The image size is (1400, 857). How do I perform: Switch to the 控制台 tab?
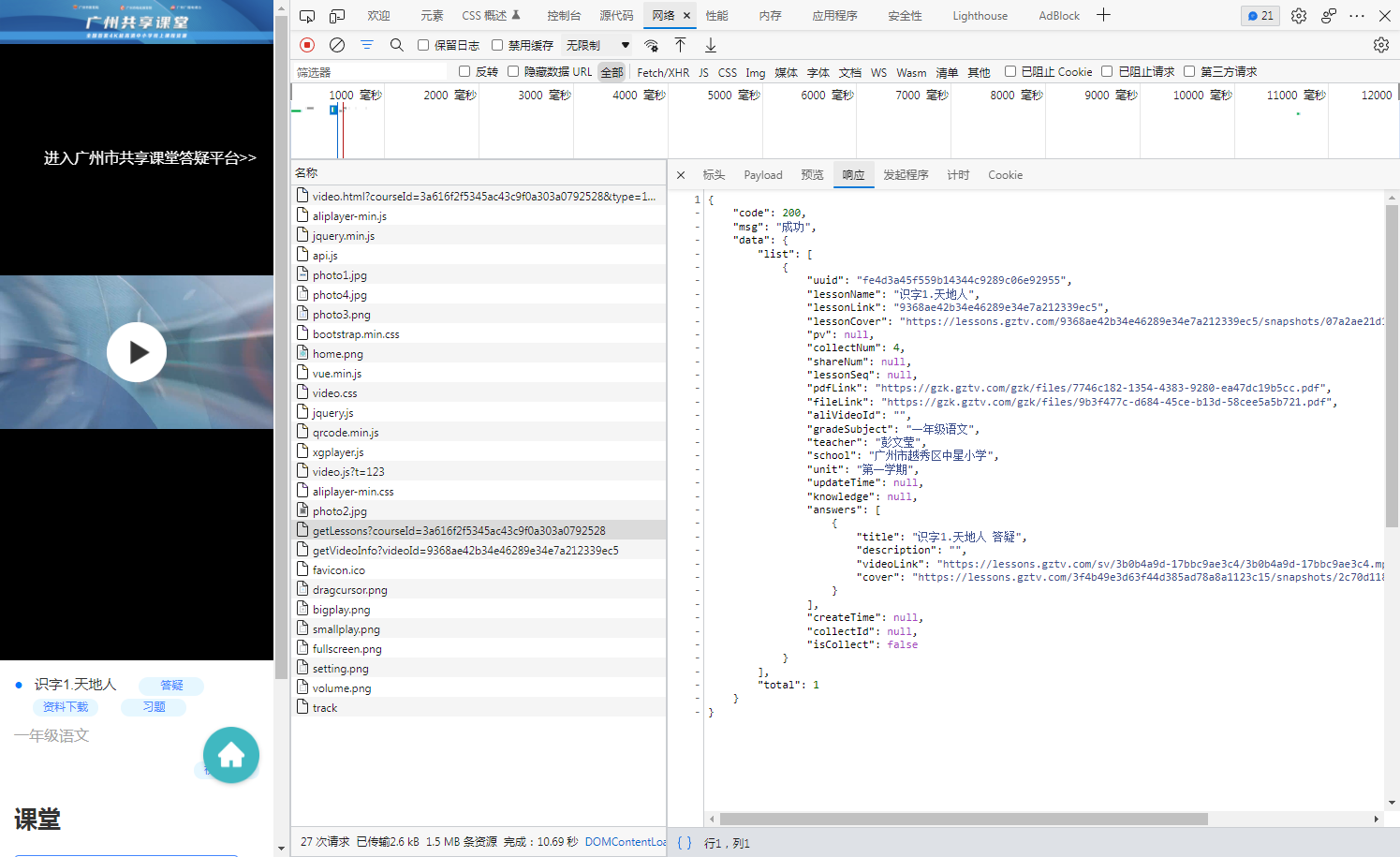click(564, 16)
